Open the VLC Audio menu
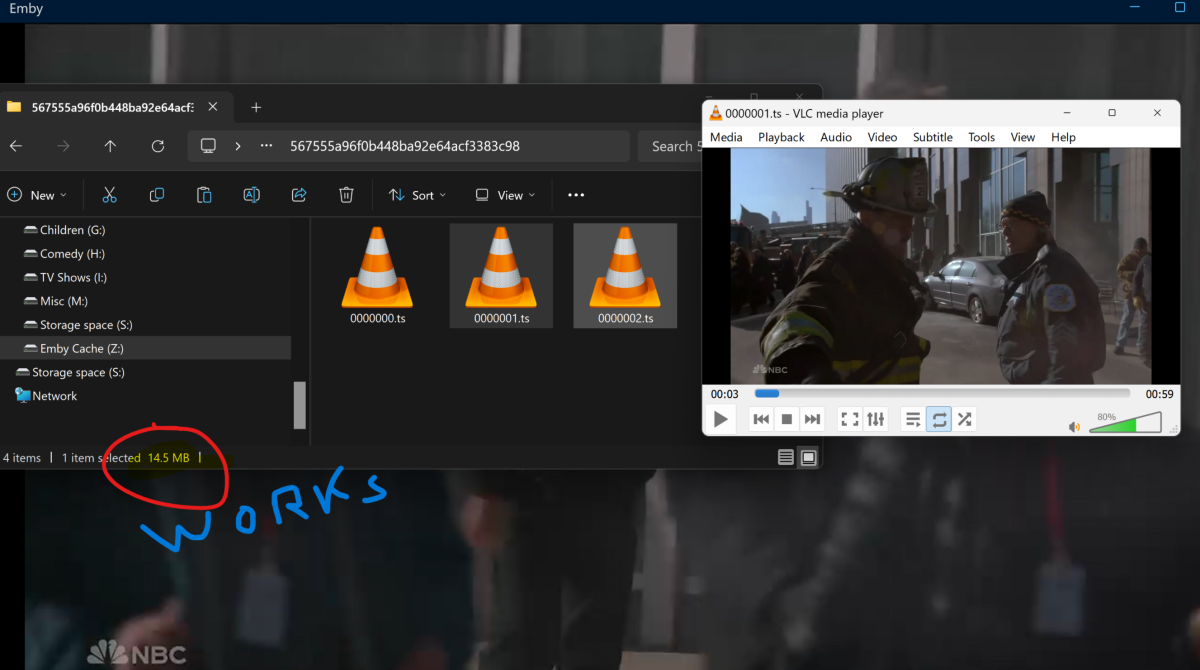1200x670 pixels. click(836, 137)
